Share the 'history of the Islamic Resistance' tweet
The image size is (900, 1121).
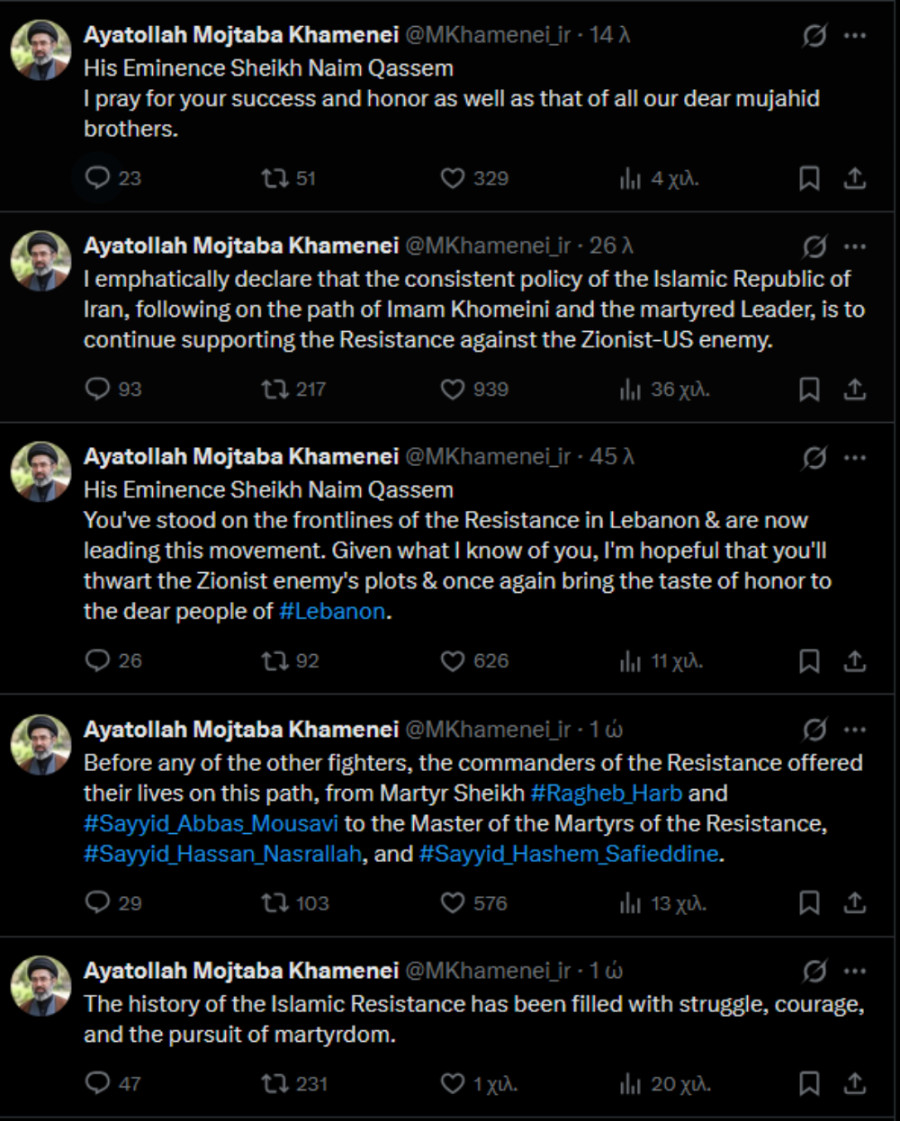(854, 1083)
